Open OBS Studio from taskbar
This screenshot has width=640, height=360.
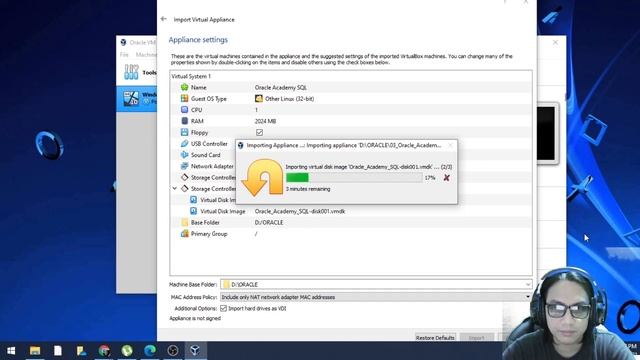pos(173,351)
